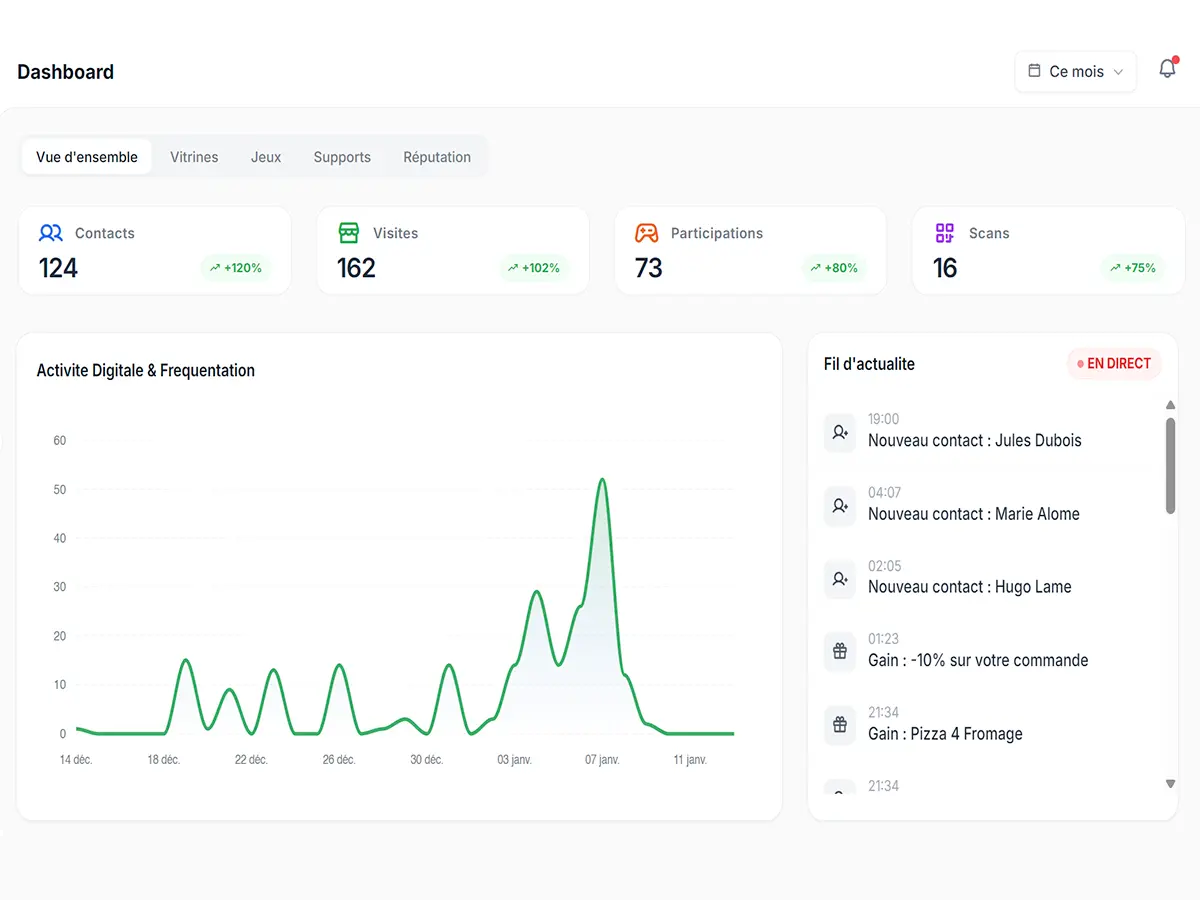The width and height of the screenshot is (1200, 900).
Task: Click the Visites storefront icon
Action: coord(348,232)
